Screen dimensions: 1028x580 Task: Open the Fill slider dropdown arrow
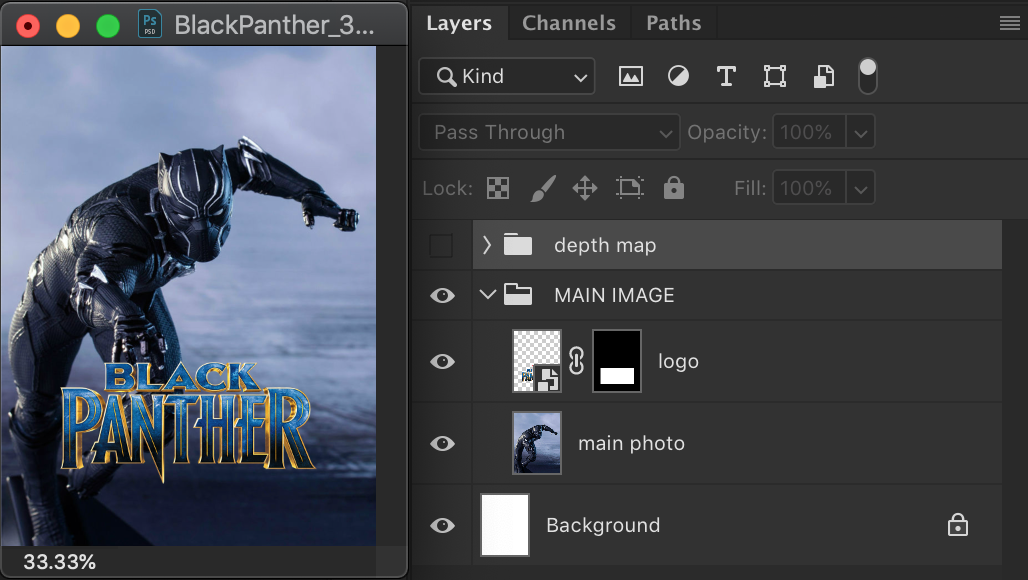861,188
